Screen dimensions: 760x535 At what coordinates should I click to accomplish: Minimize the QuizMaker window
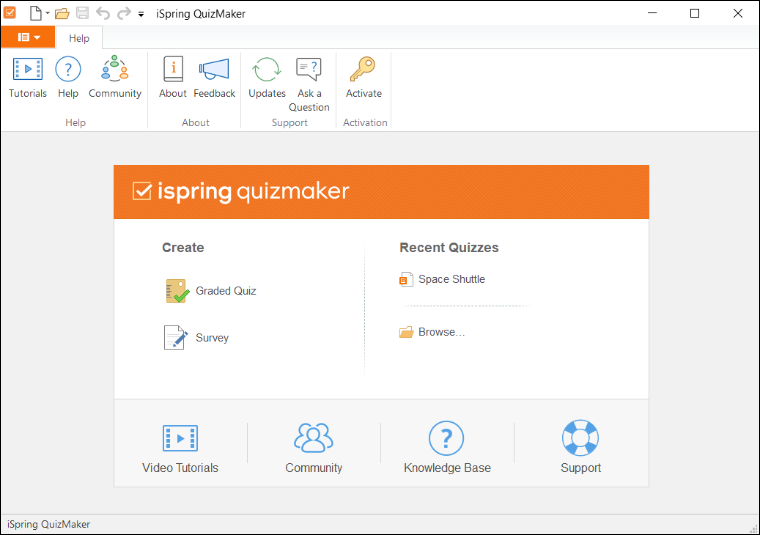click(x=652, y=14)
